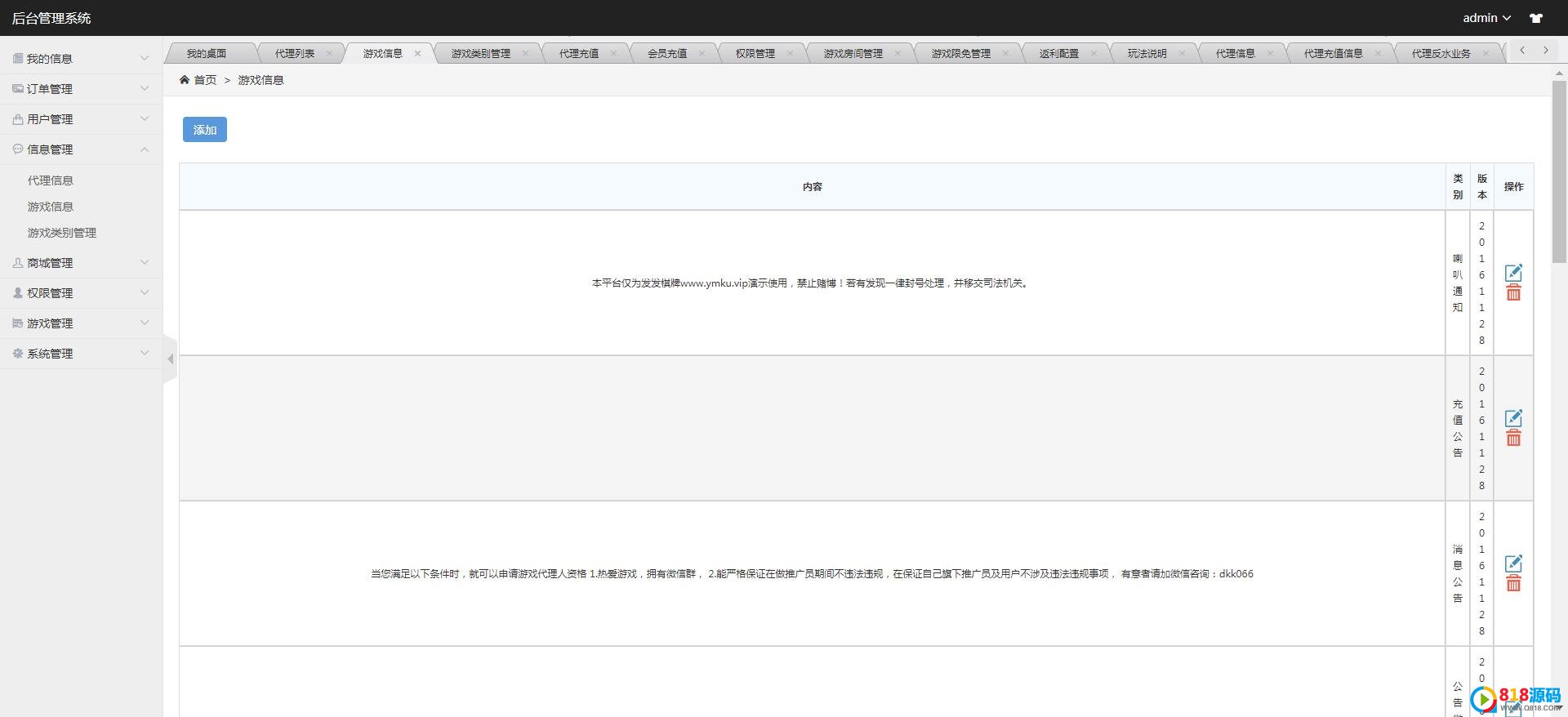Delete the 消息公告 row entry
Screen dimensions: 1568x717
click(1513, 584)
